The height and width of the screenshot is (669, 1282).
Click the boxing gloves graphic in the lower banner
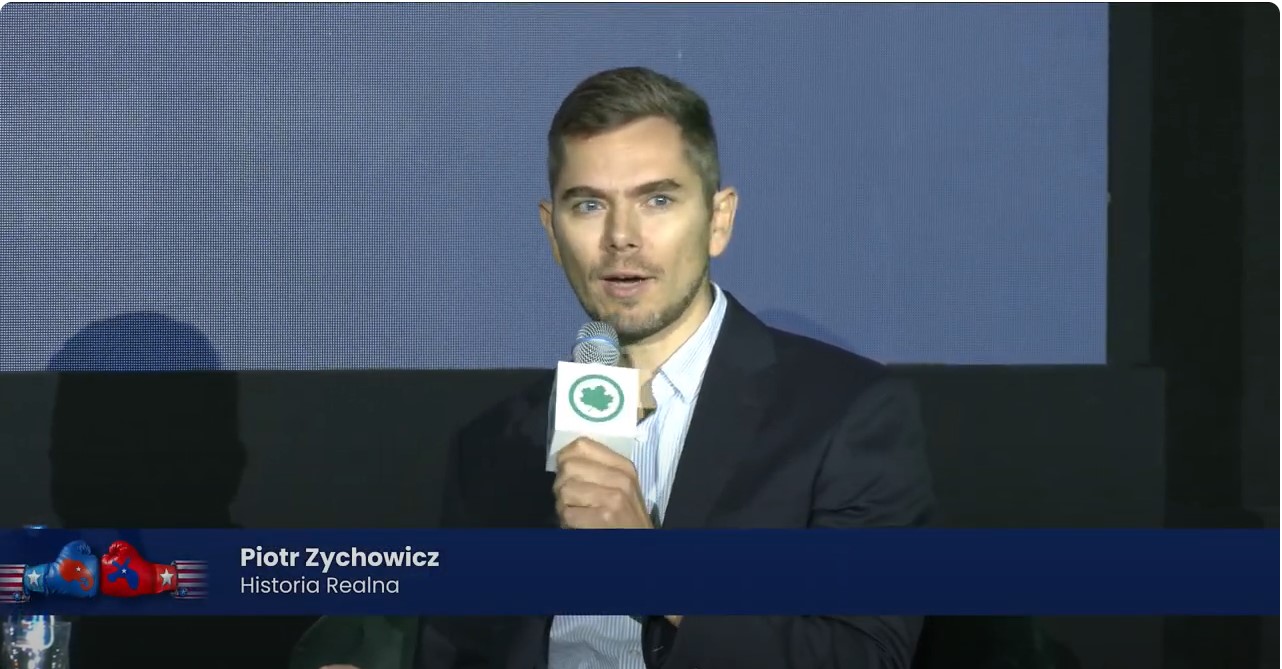point(103,569)
